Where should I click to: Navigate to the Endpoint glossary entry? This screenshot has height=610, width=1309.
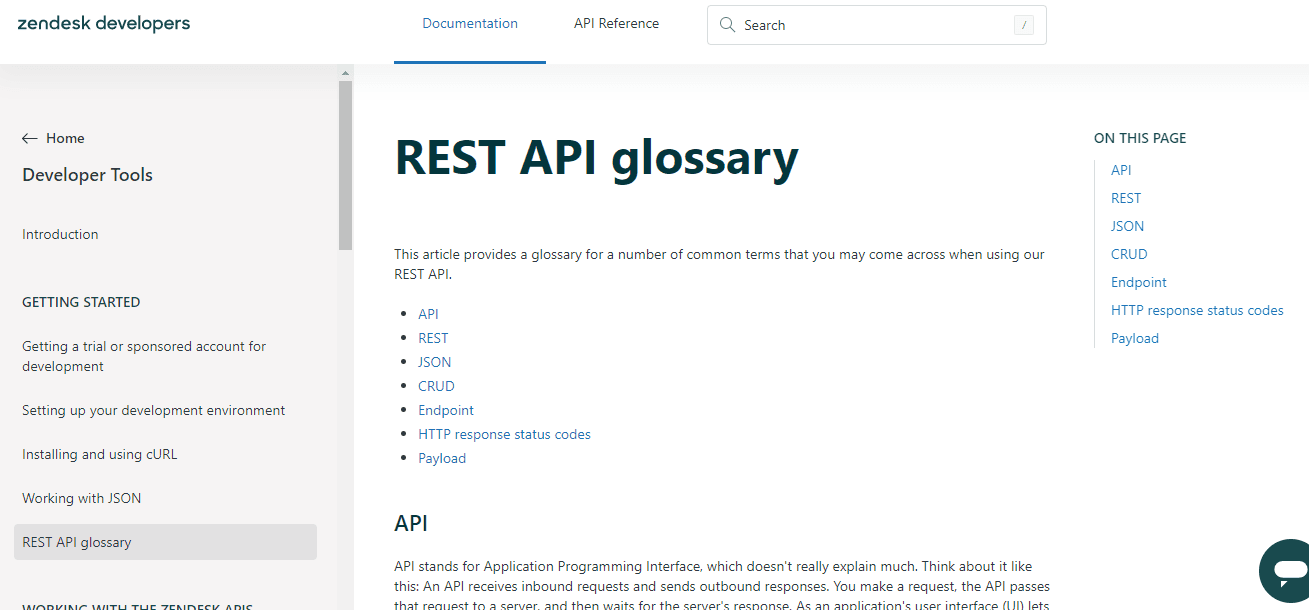(445, 409)
